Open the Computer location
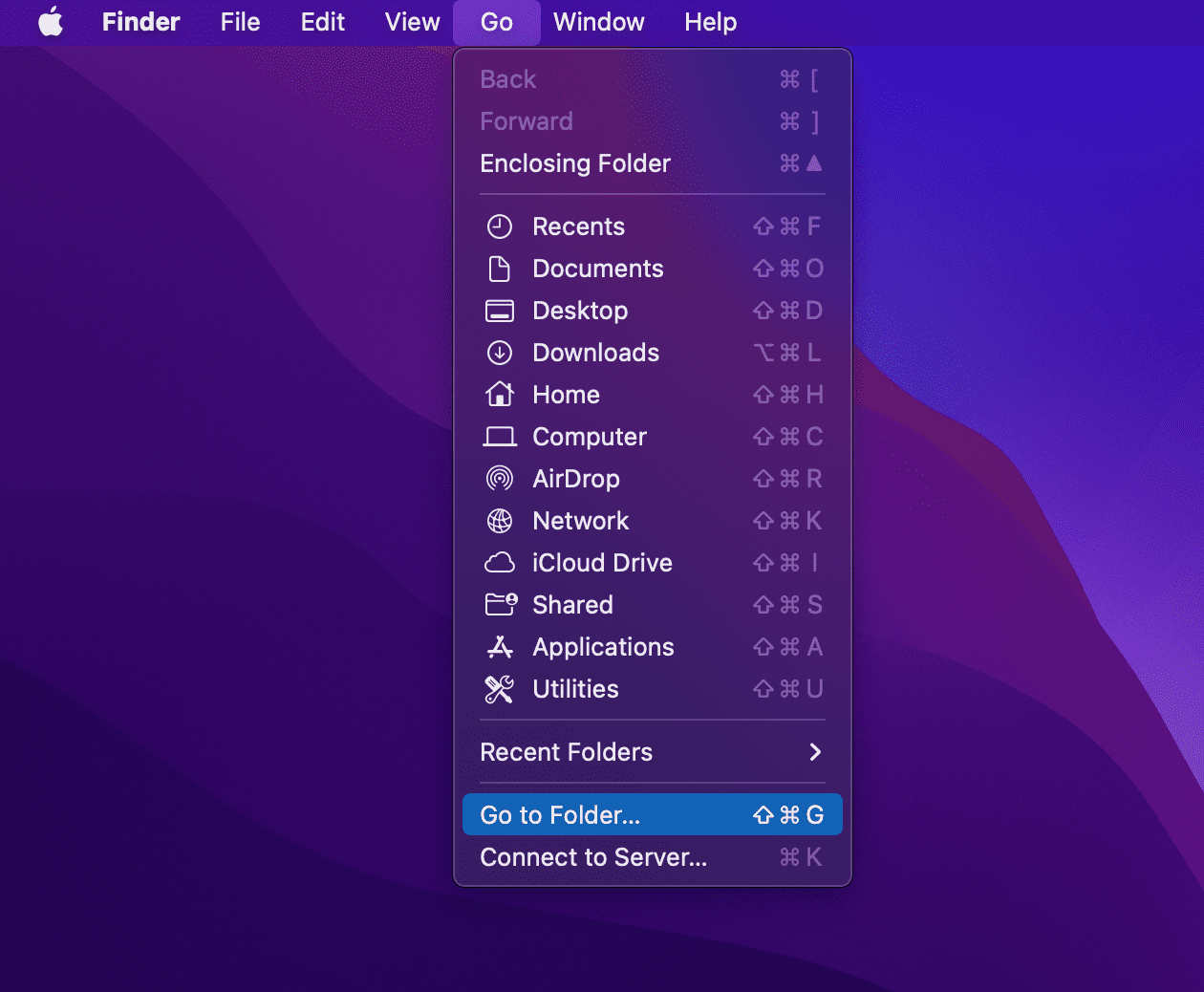The height and width of the screenshot is (992, 1204). (589, 437)
